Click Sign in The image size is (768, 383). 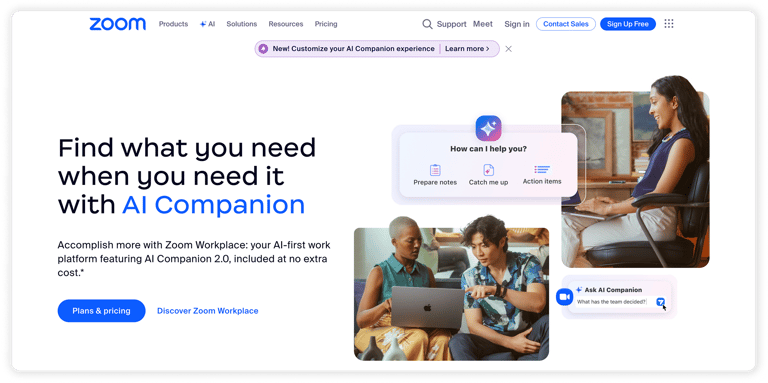point(517,24)
